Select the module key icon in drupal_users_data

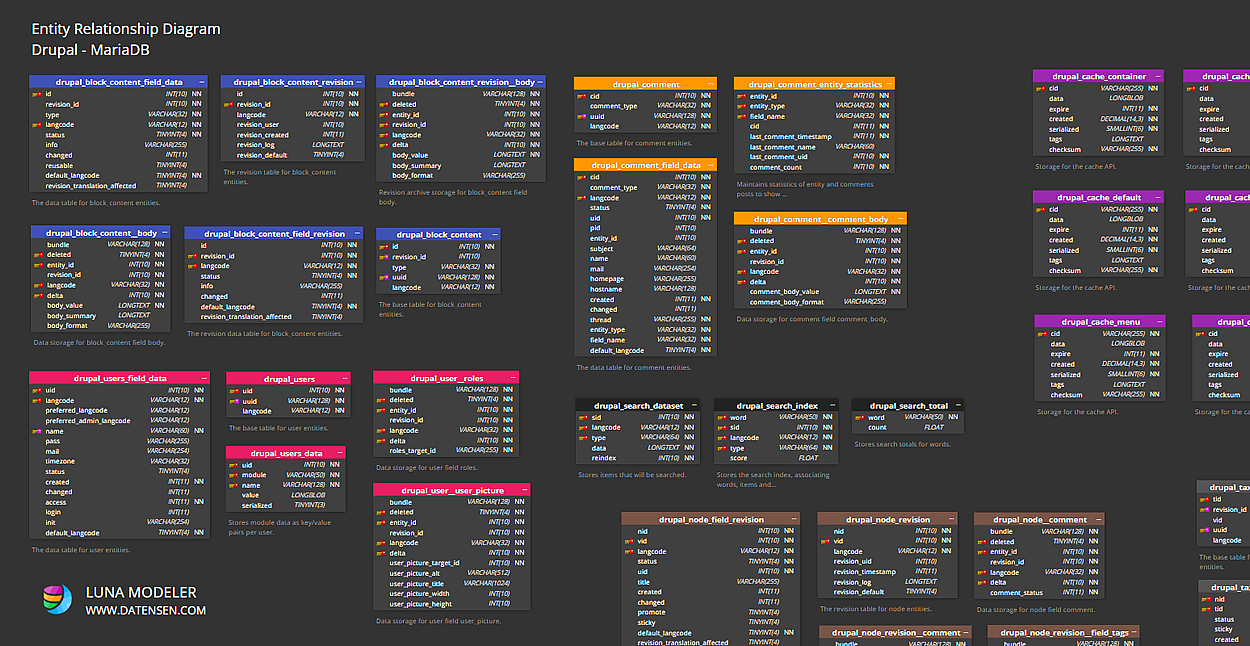tap(232, 475)
